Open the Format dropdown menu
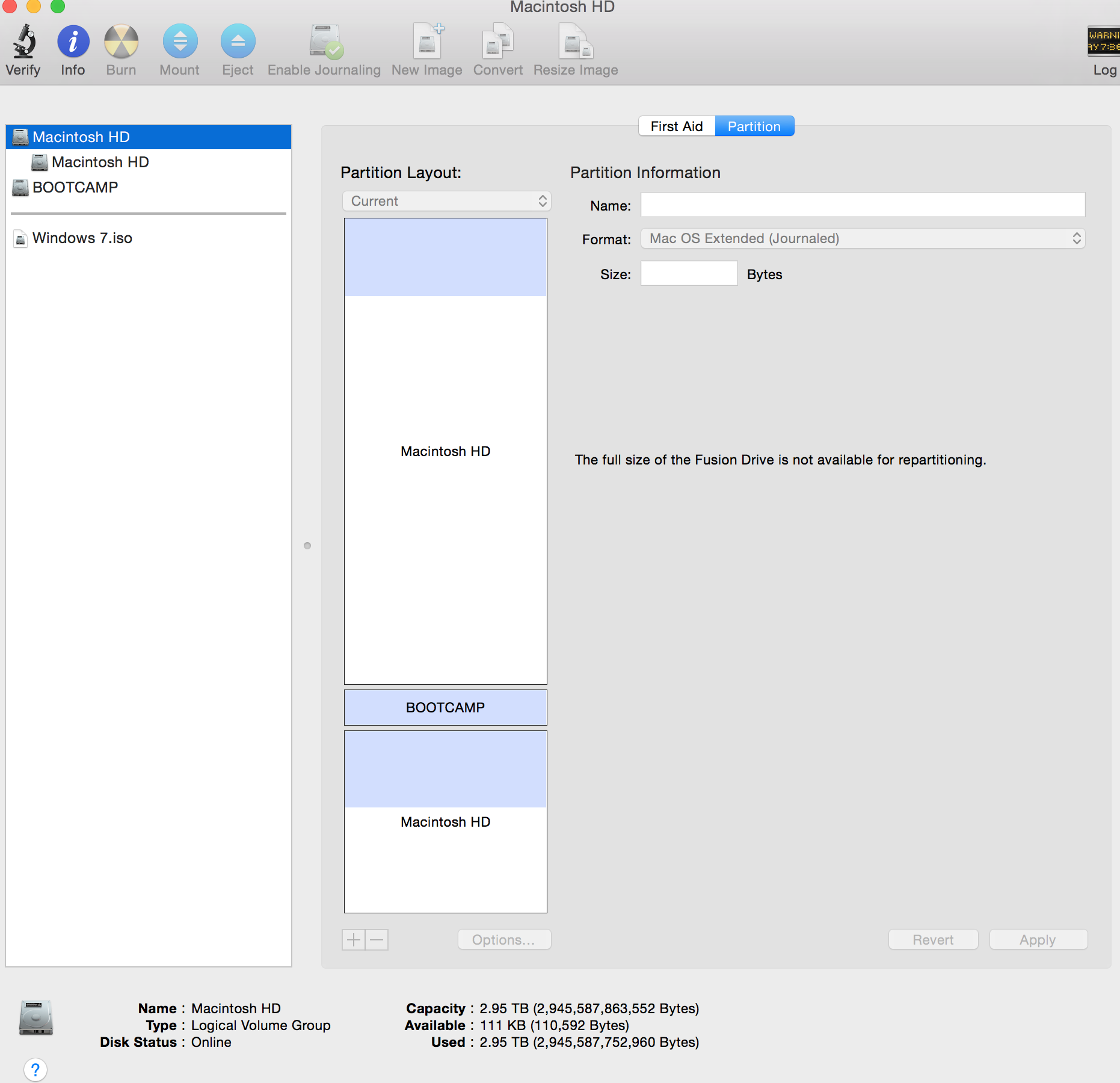The width and height of the screenshot is (1120, 1083). [x=863, y=239]
